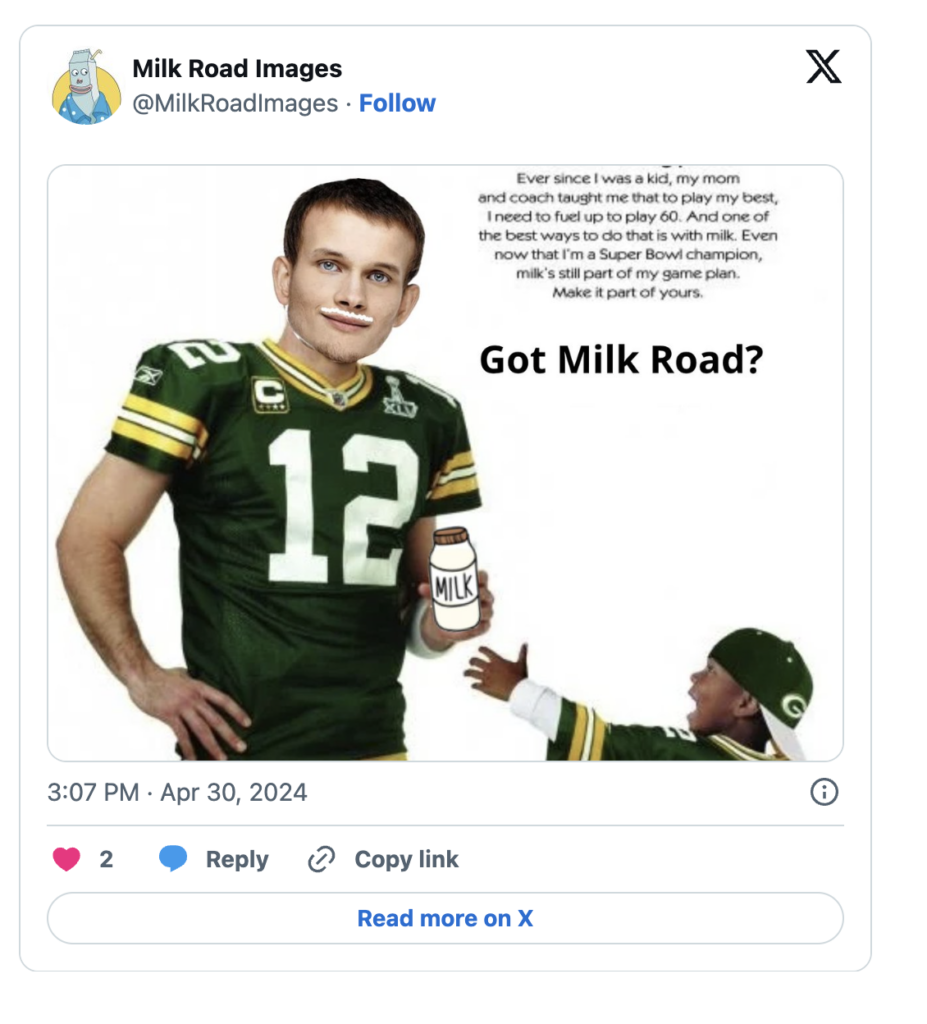Click the Copy link text
The height and width of the screenshot is (1024, 927).
(x=406, y=859)
